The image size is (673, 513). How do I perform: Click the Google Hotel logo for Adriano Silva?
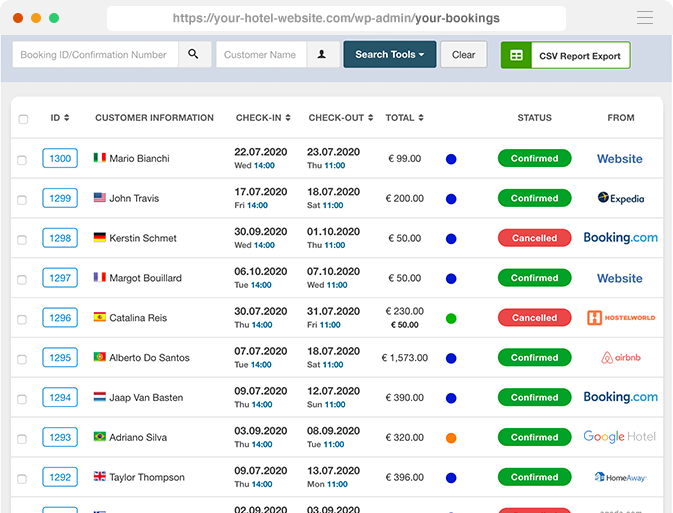click(619, 437)
